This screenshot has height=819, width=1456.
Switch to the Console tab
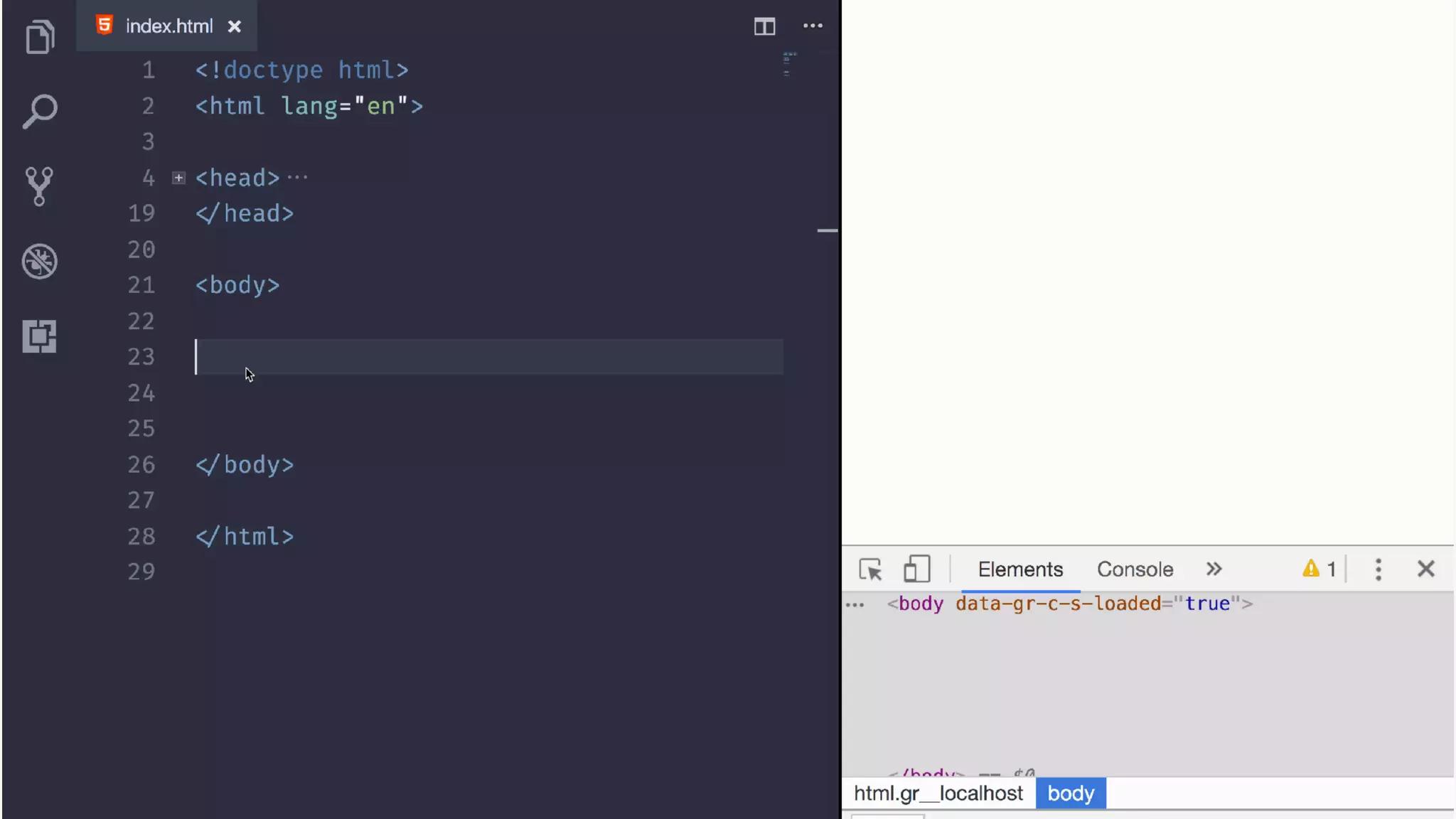click(x=1135, y=569)
